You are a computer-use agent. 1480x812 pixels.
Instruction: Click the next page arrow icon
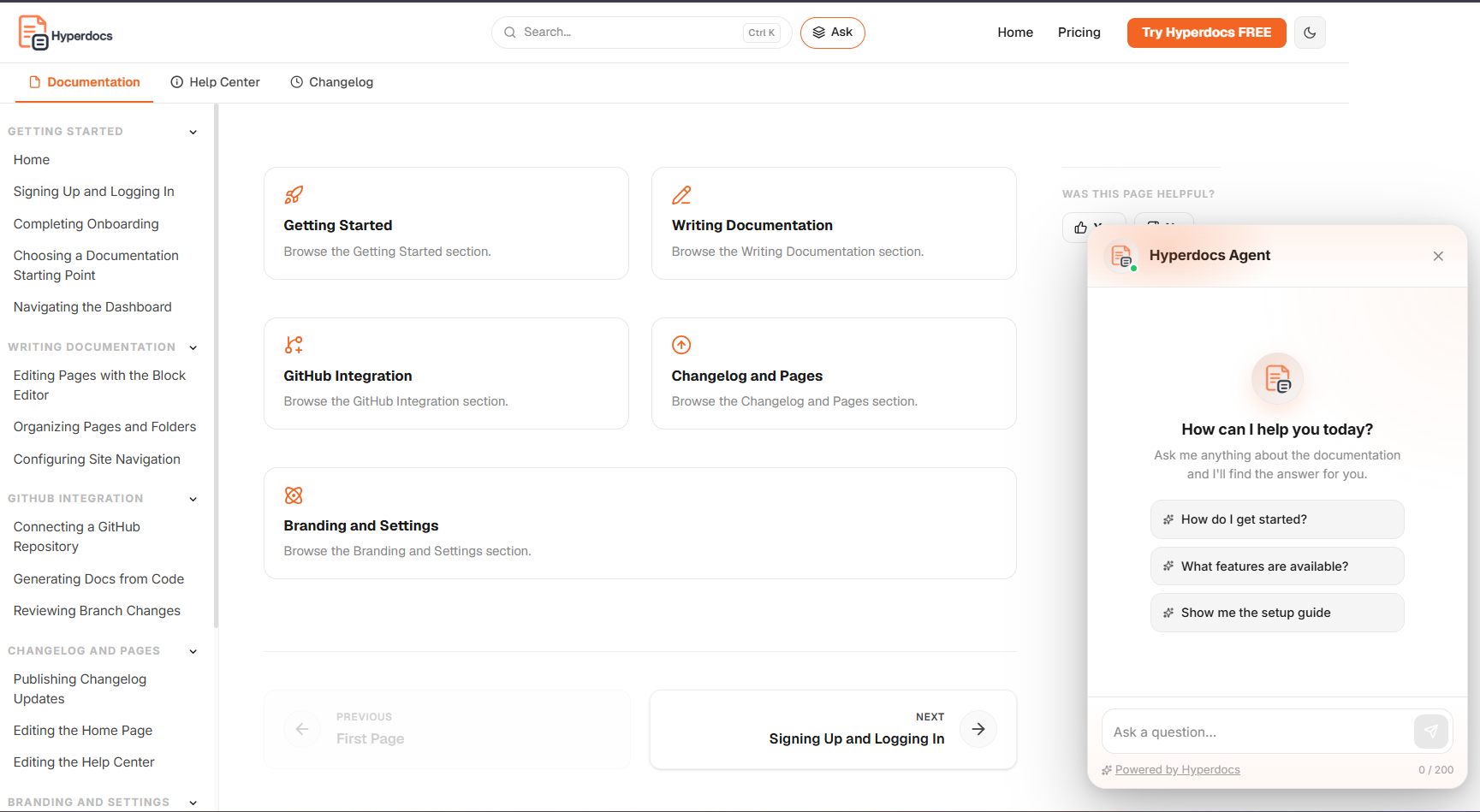pyautogui.click(x=978, y=729)
